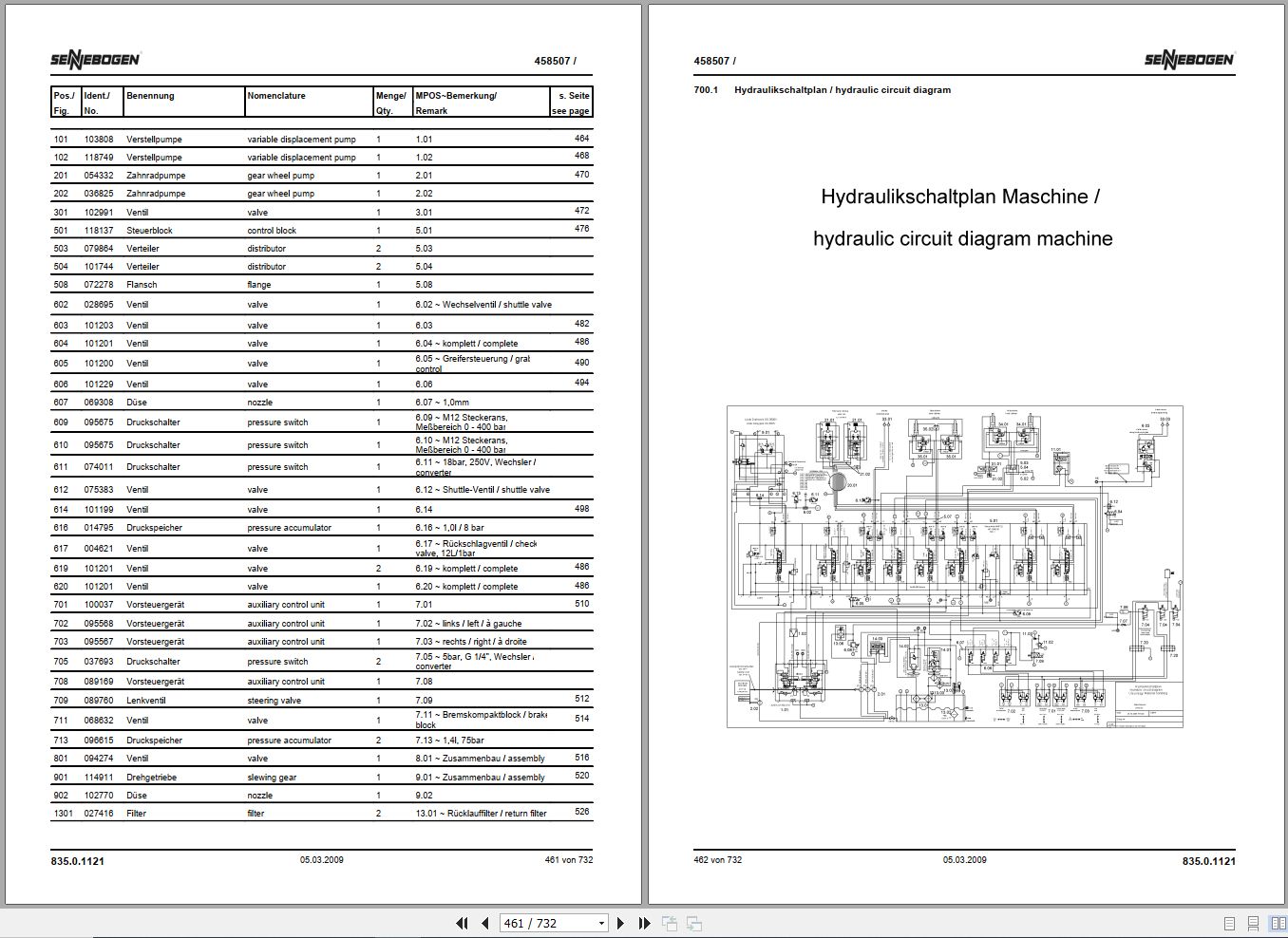The image size is (1288, 938).
Task: Click page reference 526
Action: click(x=582, y=812)
